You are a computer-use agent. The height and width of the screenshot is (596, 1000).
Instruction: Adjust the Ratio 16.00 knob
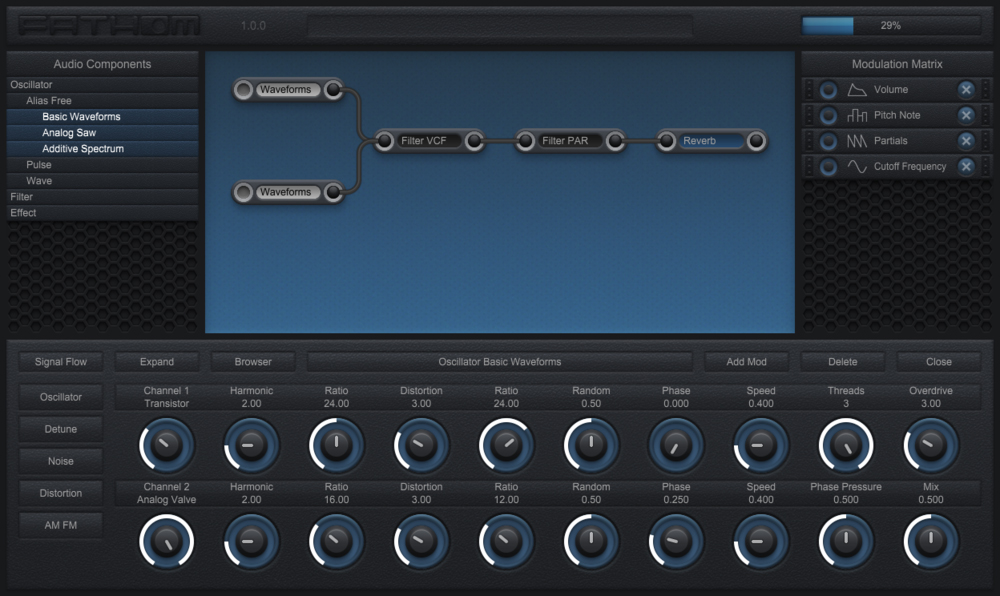(336, 541)
